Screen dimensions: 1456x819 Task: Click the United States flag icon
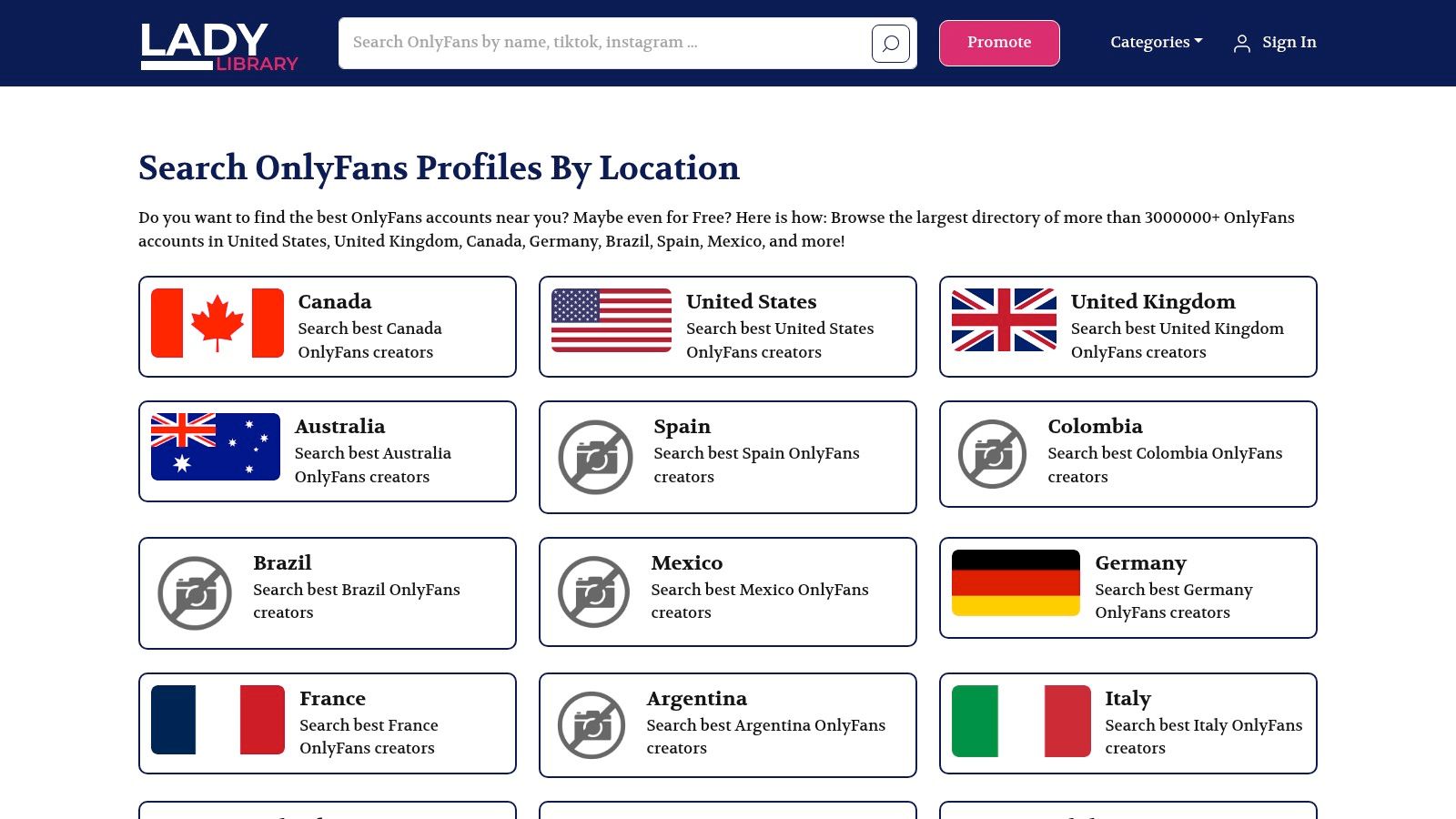(x=610, y=323)
